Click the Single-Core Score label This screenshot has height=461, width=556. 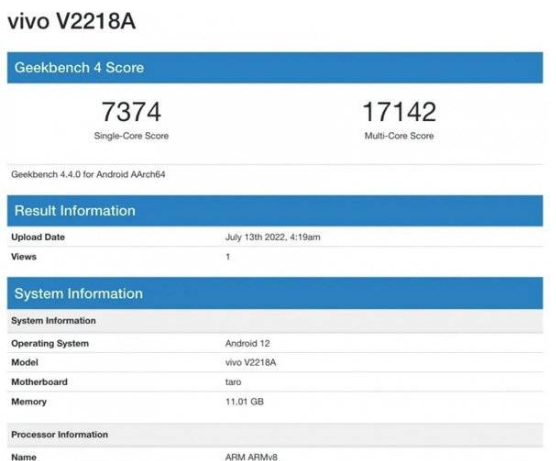pyautogui.click(x=131, y=136)
